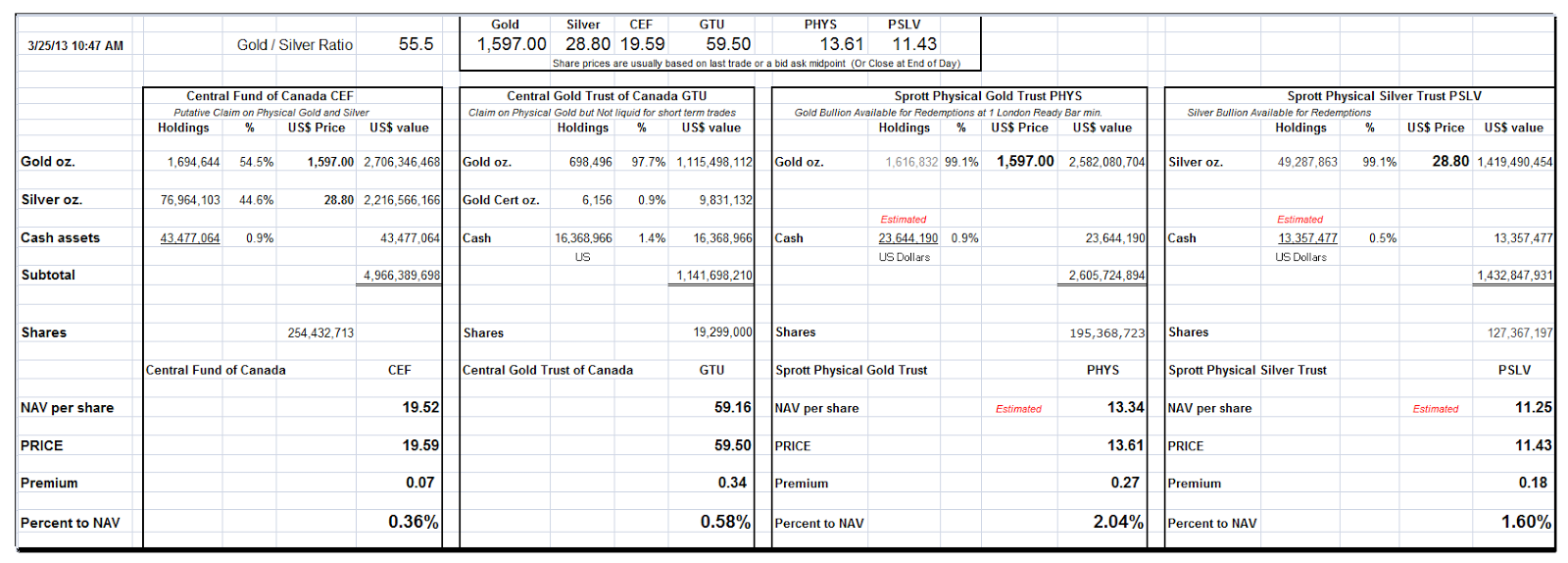The height and width of the screenshot is (563, 1568).
Task: Click the Subtotal row label at far left
Action: 48,276
